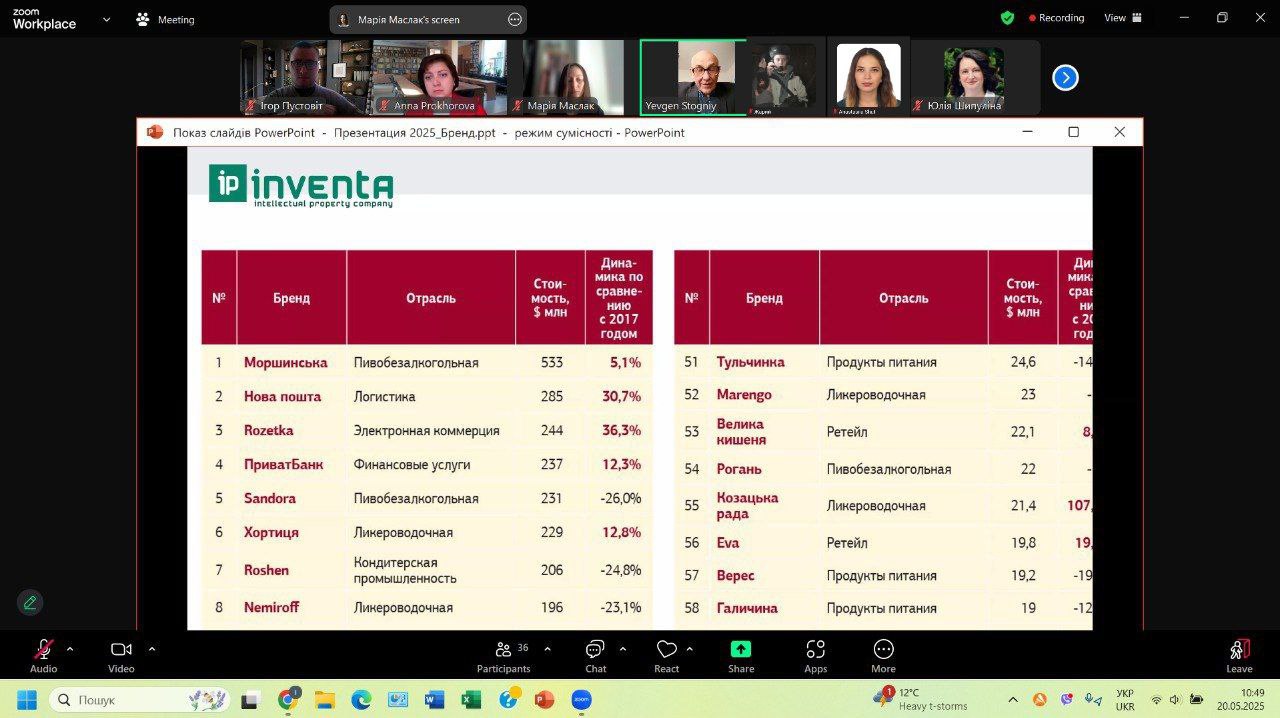This screenshot has width=1280, height=718.
Task: Open Microsoft Word from taskbar
Action: [x=434, y=699]
